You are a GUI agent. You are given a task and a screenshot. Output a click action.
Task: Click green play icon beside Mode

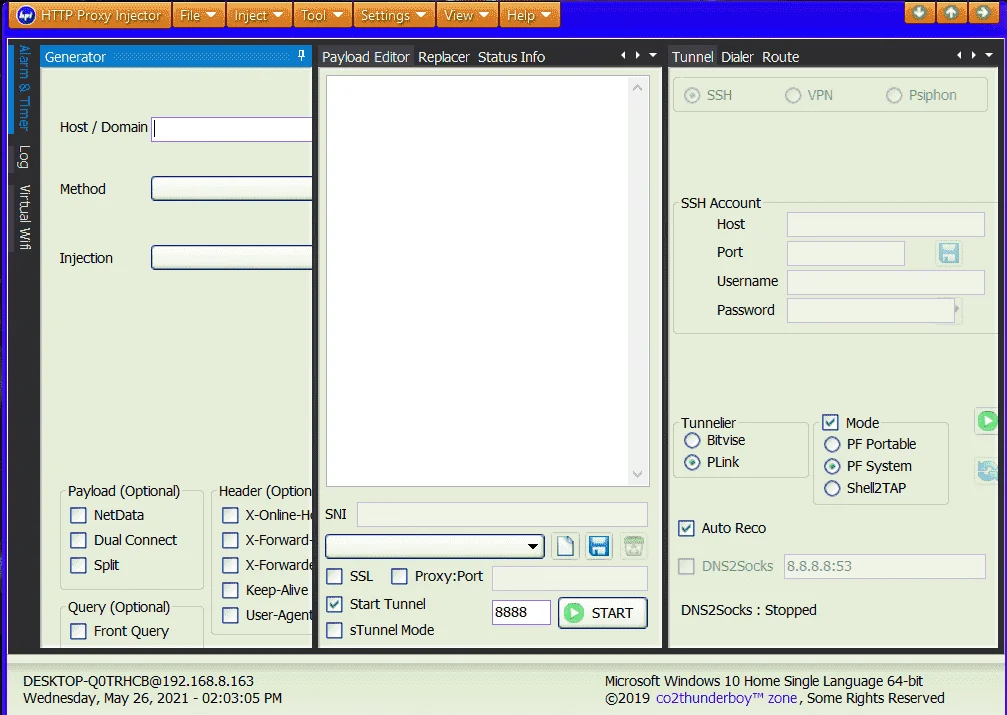(987, 421)
